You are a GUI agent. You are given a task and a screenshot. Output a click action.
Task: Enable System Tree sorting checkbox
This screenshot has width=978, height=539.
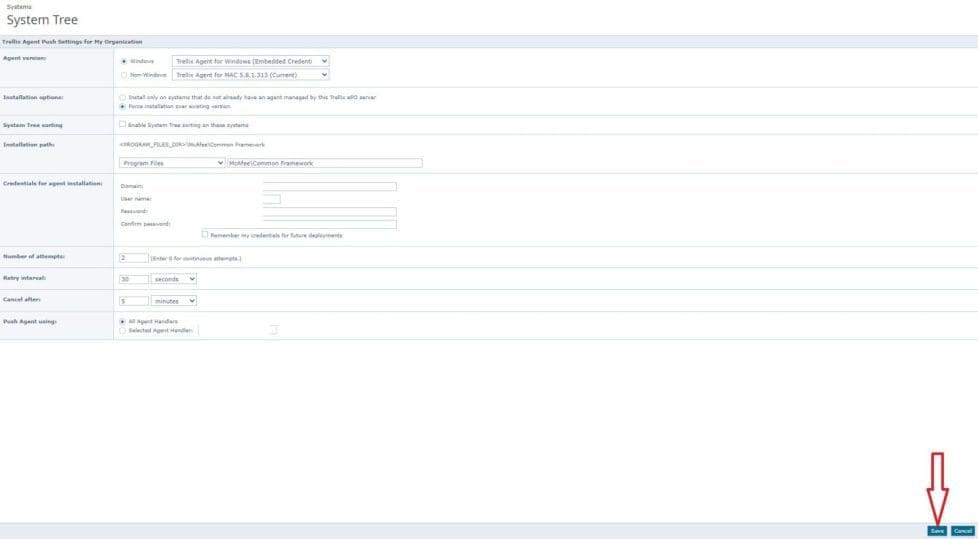(123, 124)
